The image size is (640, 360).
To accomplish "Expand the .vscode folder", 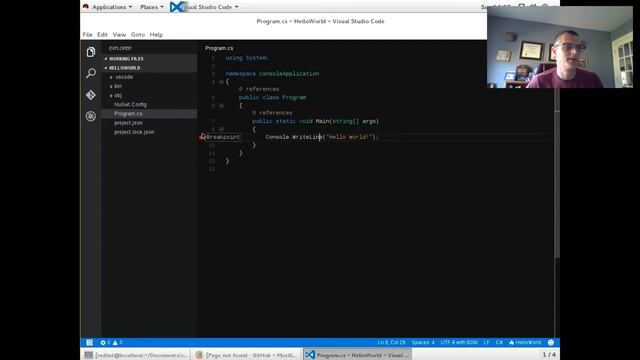I will [111, 77].
